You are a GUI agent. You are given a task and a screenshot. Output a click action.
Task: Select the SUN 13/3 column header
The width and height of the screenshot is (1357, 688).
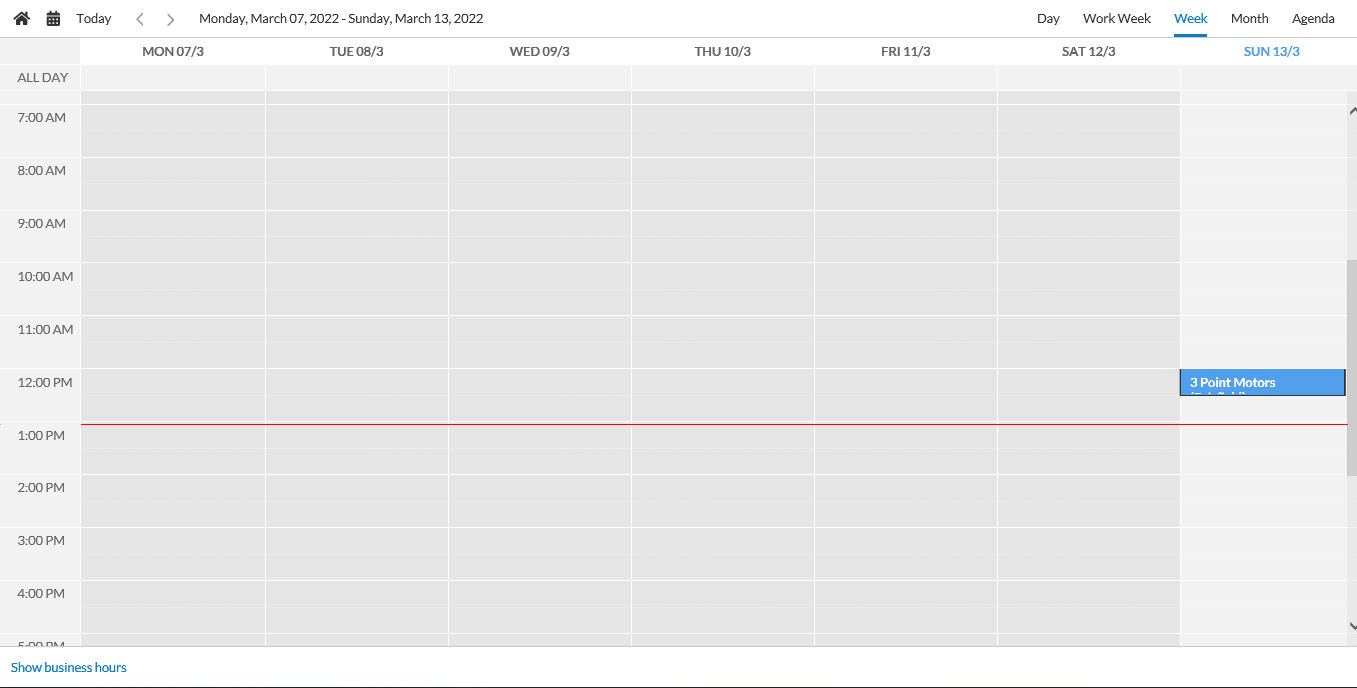1271,51
